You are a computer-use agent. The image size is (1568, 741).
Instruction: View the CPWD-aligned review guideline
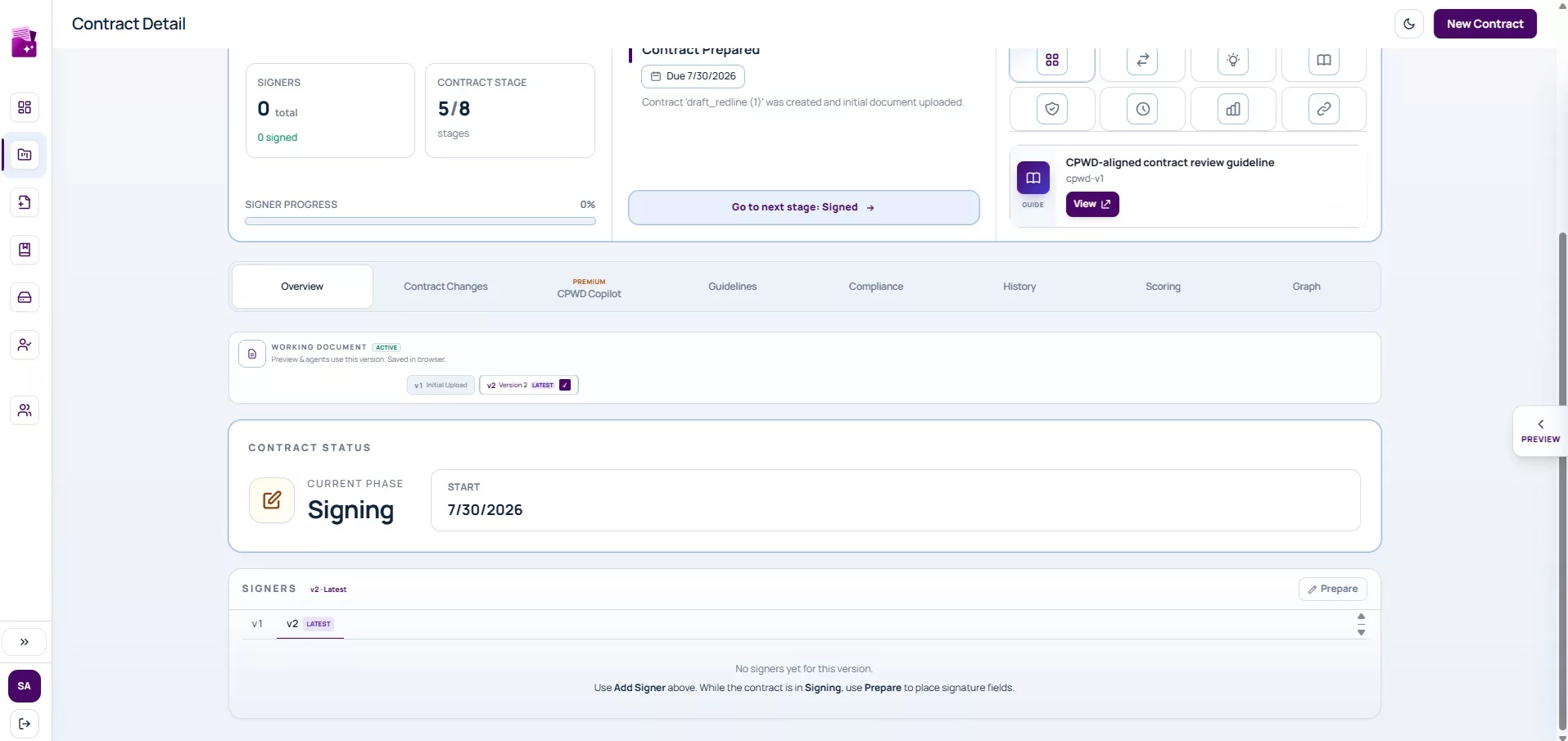[x=1092, y=204]
